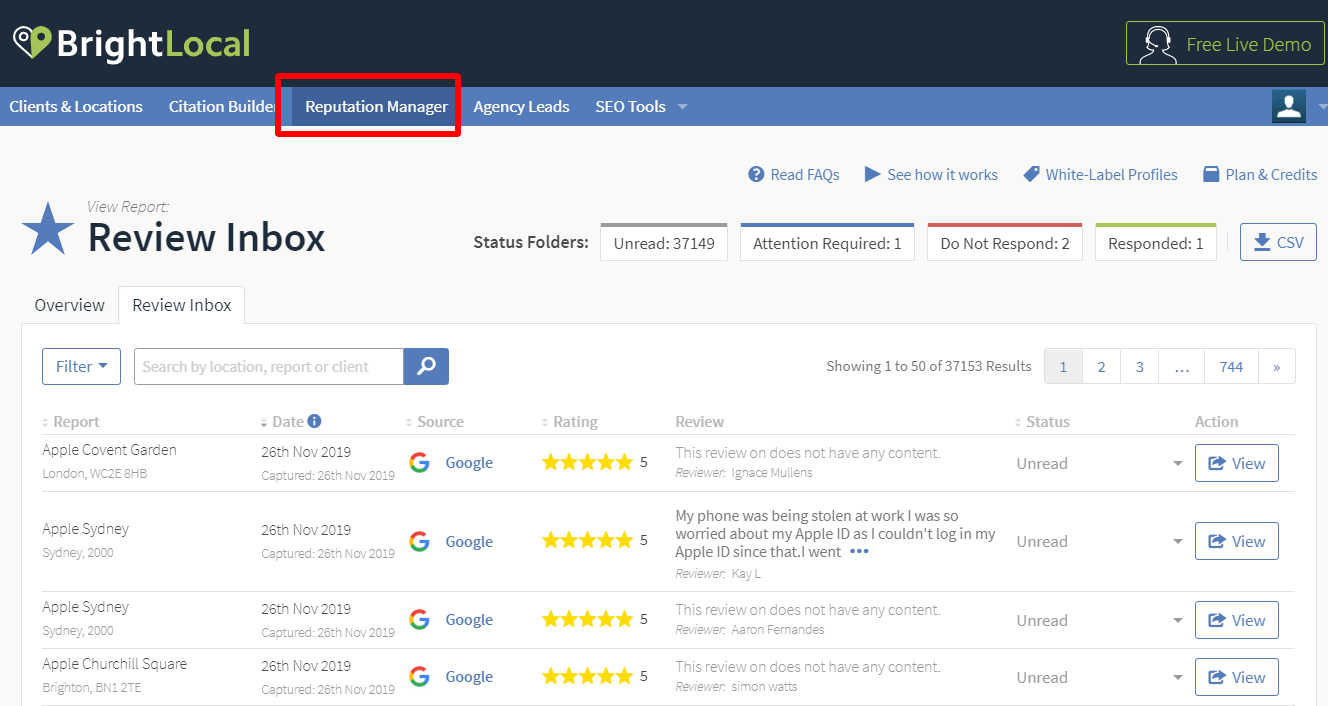The height and width of the screenshot is (706, 1328).
Task: Click the play icon beside See how it works
Action: tap(872, 175)
